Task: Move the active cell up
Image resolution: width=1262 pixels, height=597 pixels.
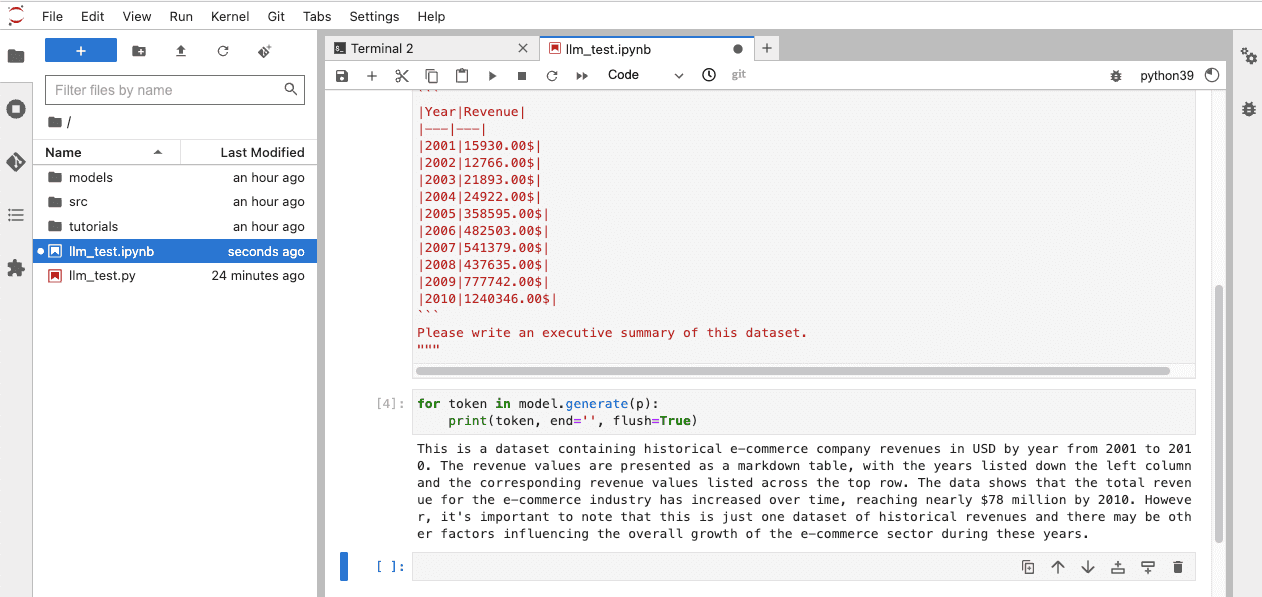Action: click(1058, 567)
